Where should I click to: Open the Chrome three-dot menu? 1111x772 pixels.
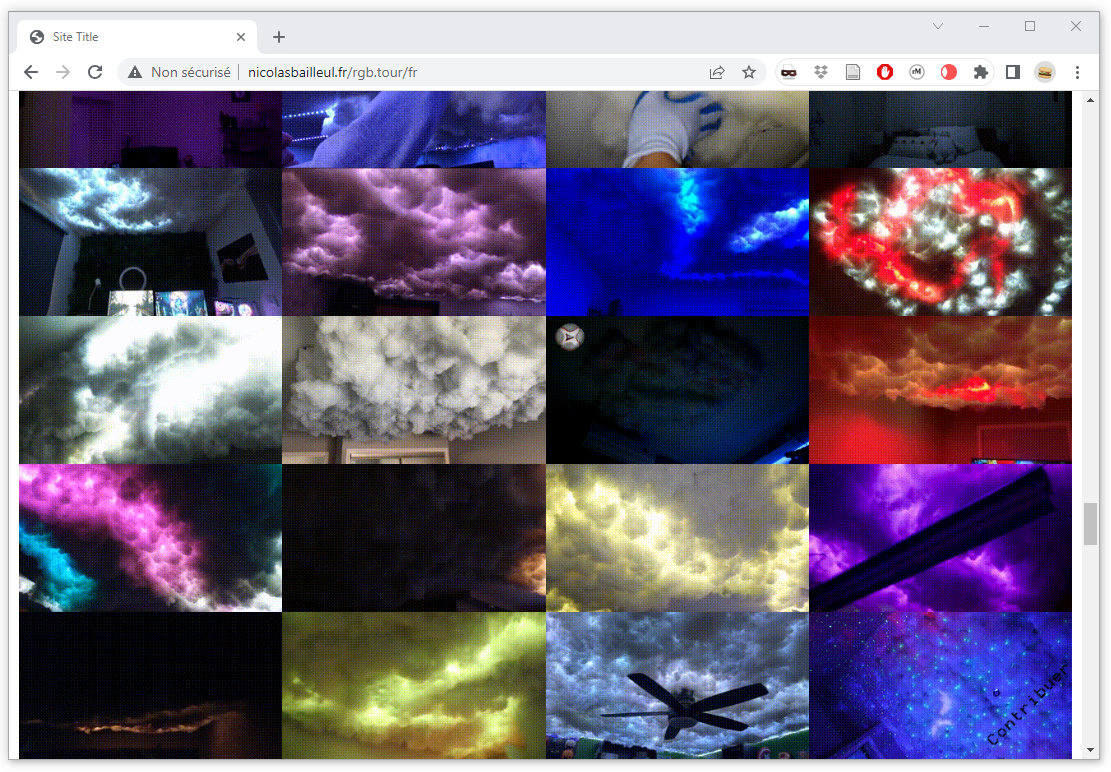coord(1077,72)
